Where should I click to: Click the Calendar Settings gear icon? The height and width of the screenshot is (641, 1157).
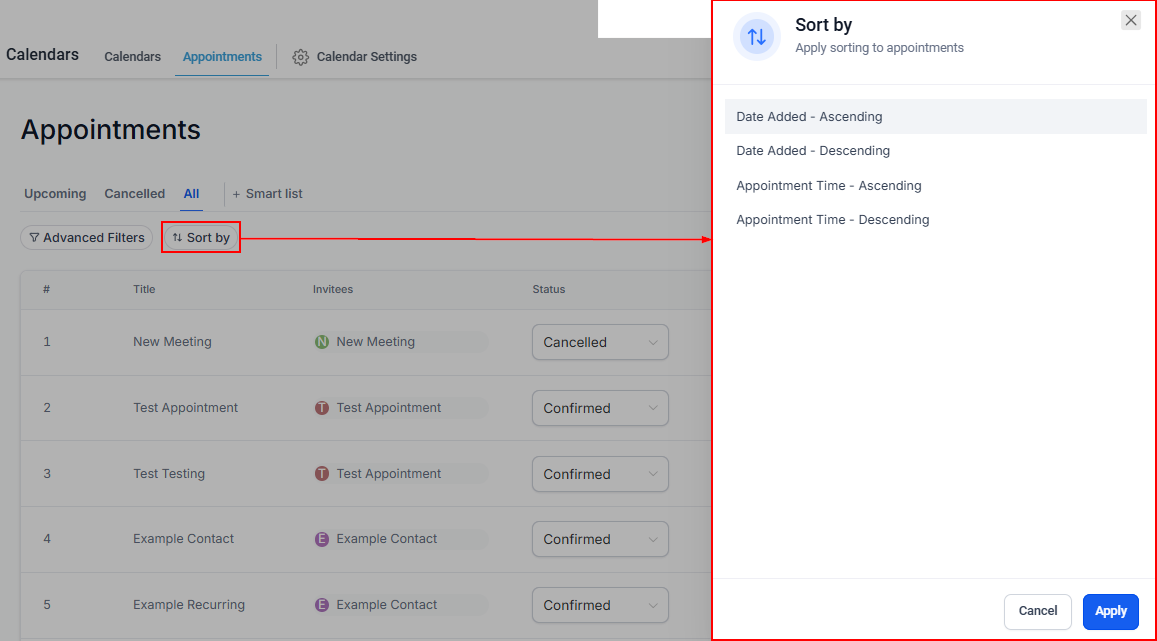(300, 57)
